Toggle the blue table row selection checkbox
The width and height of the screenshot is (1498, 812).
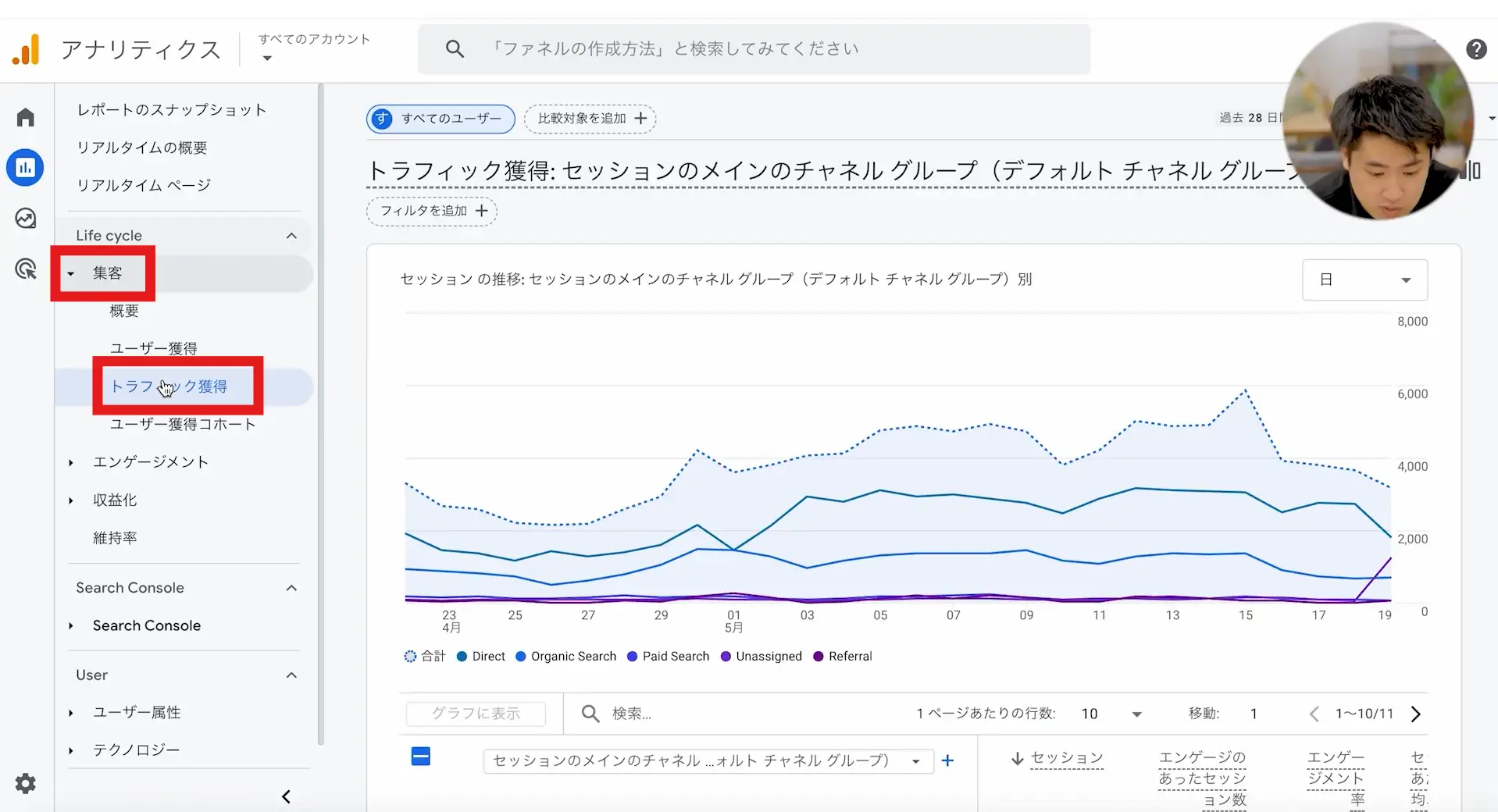pyautogui.click(x=420, y=757)
